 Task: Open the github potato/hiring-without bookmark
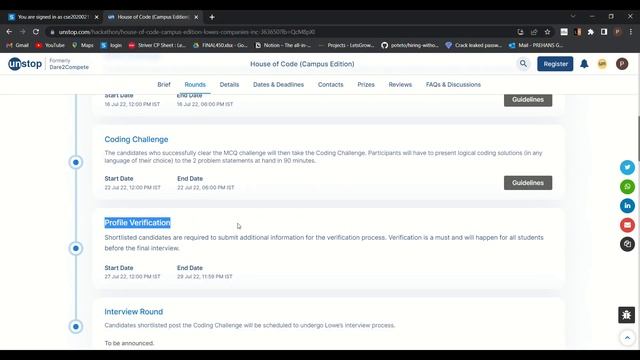click(410, 45)
